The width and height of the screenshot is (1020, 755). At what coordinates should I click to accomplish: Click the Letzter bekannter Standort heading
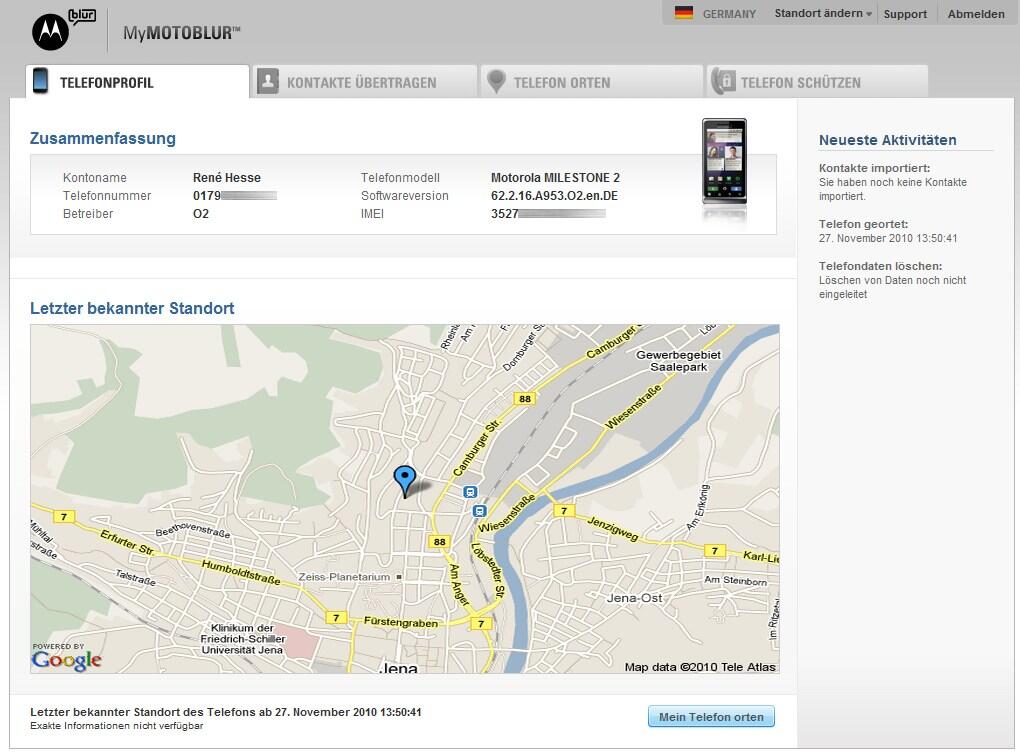(132, 308)
